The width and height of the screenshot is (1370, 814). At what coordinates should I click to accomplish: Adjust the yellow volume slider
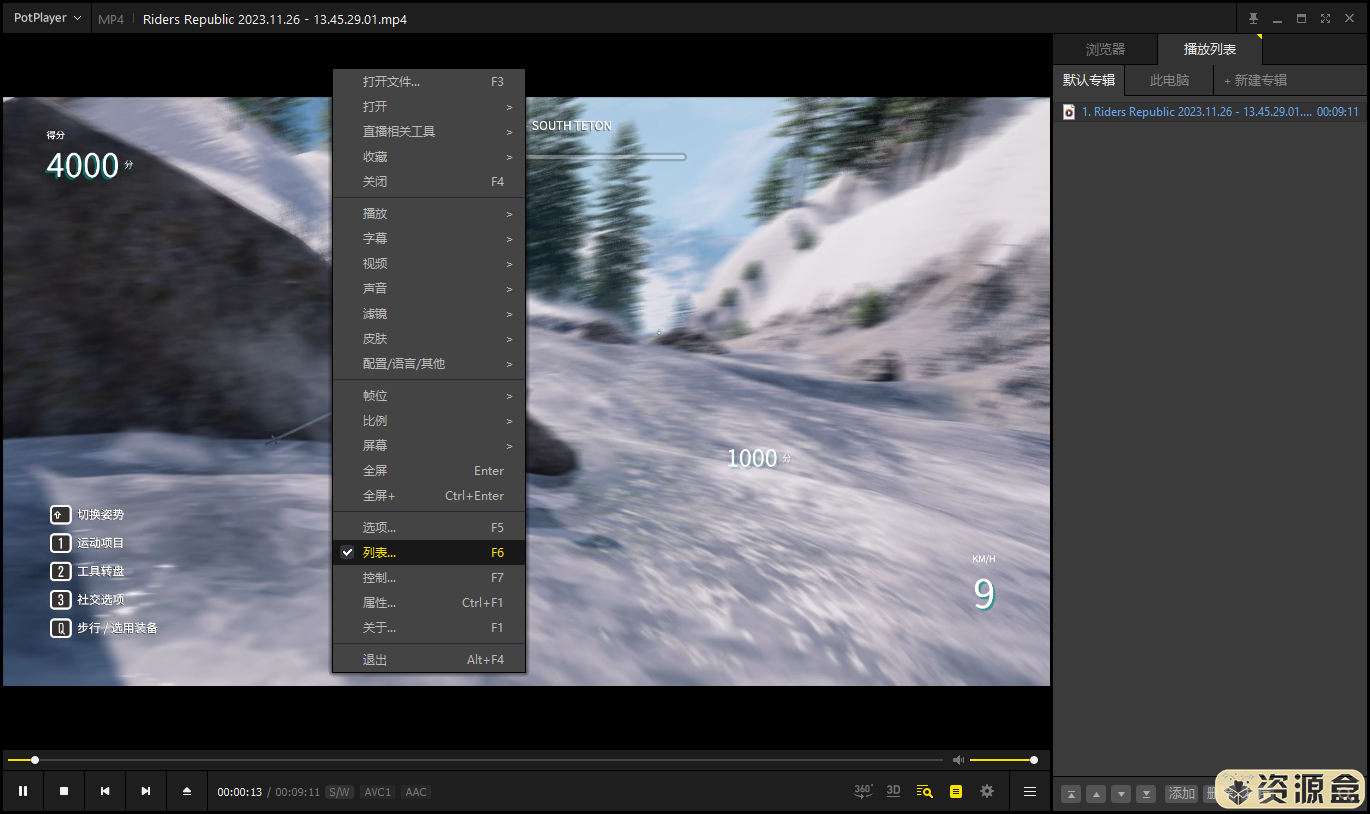pyautogui.click(x=1003, y=760)
